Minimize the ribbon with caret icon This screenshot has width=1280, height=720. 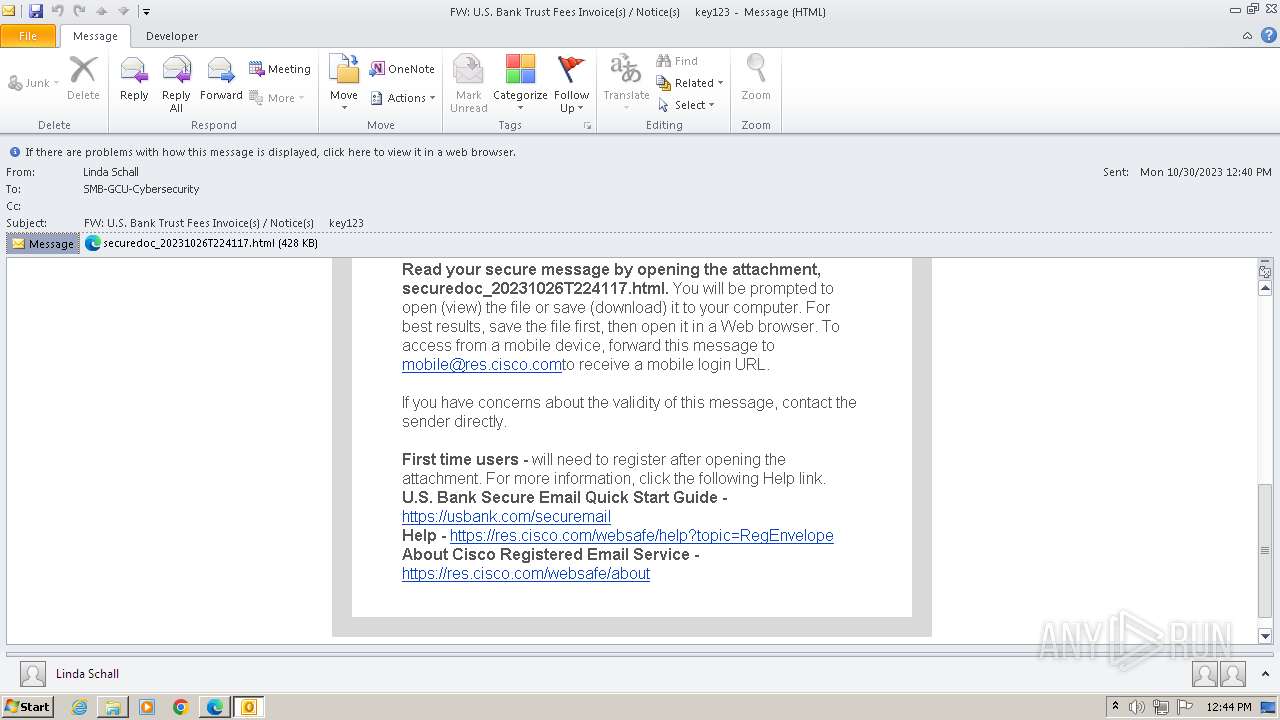pos(1247,36)
